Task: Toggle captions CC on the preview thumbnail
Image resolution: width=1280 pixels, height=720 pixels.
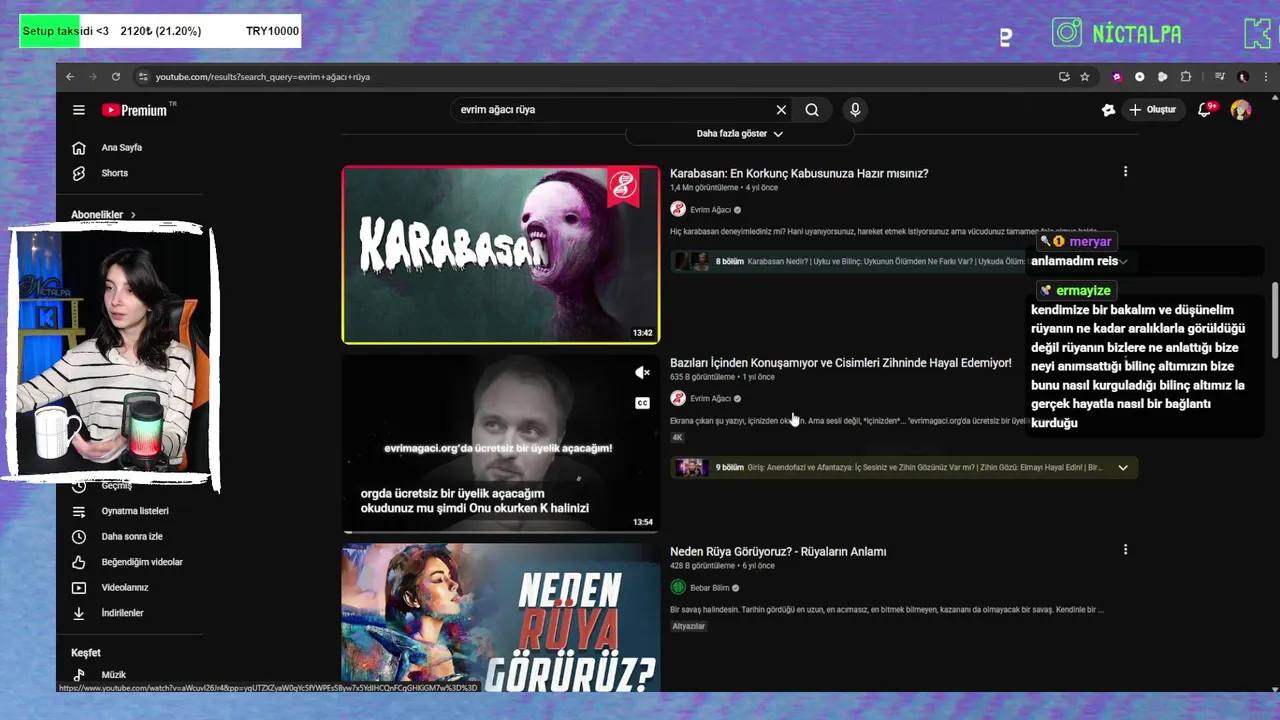Action: point(642,403)
